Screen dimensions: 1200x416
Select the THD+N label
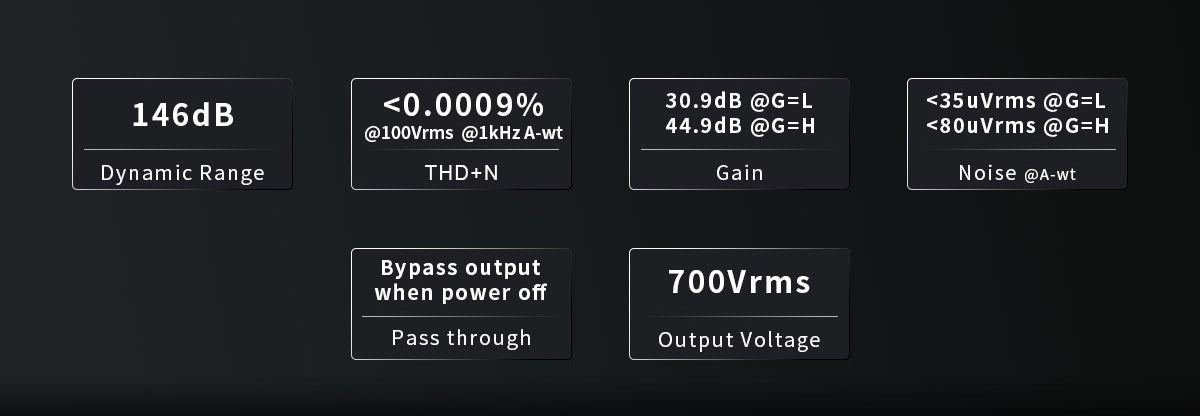461,173
